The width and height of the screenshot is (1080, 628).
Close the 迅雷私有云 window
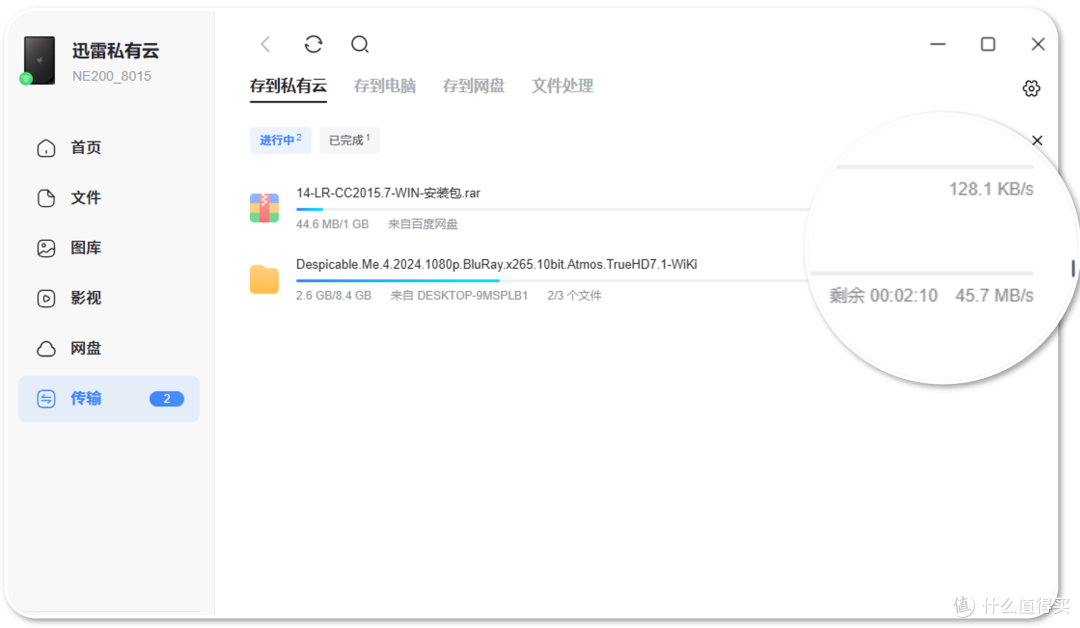click(x=1038, y=44)
